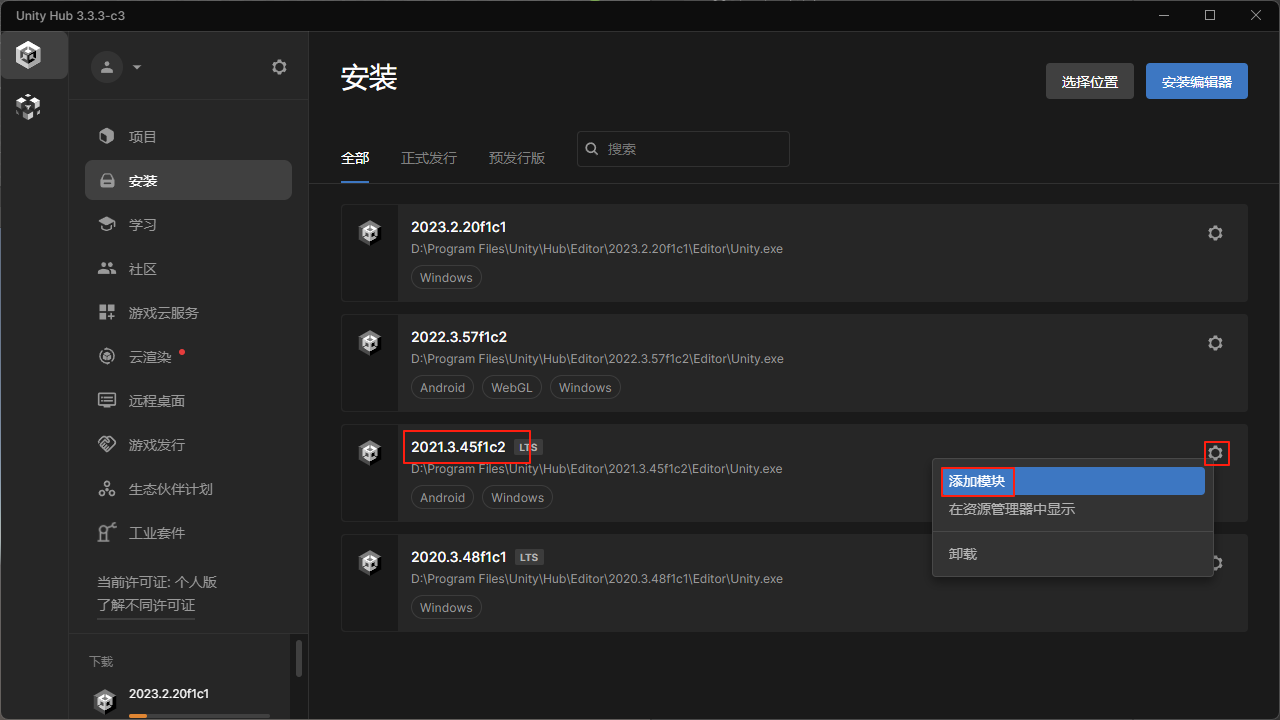The width and height of the screenshot is (1280, 720).
Task: Click the 云渲染 icon
Action: tap(107, 356)
